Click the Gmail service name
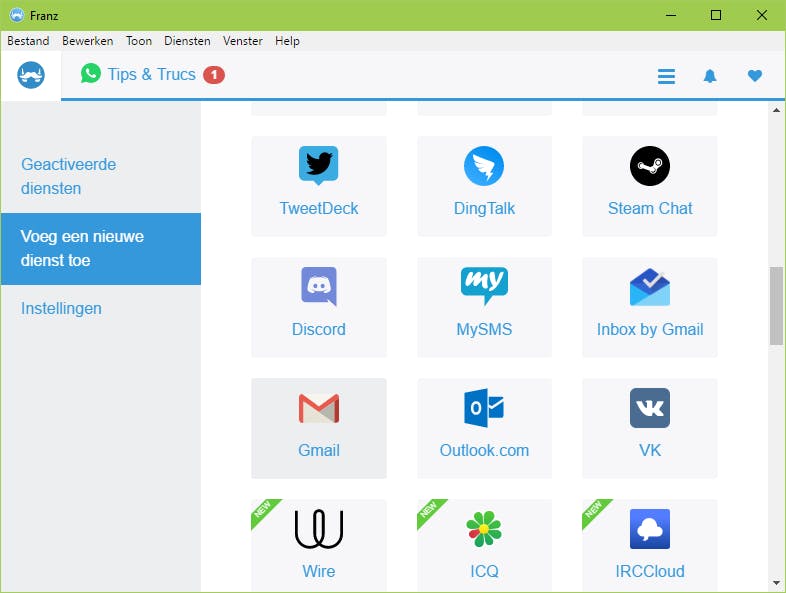Viewport: 786px width, 593px height. (319, 450)
